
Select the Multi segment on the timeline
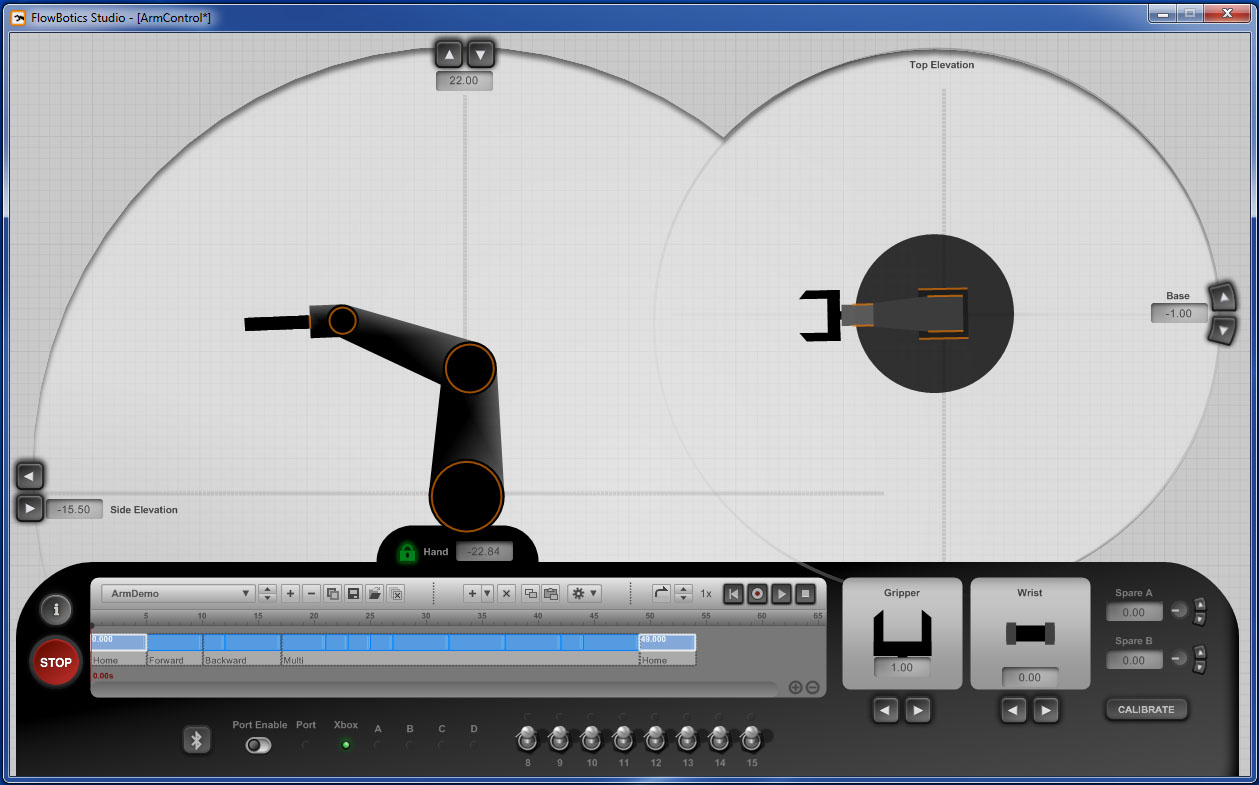point(459,643)
